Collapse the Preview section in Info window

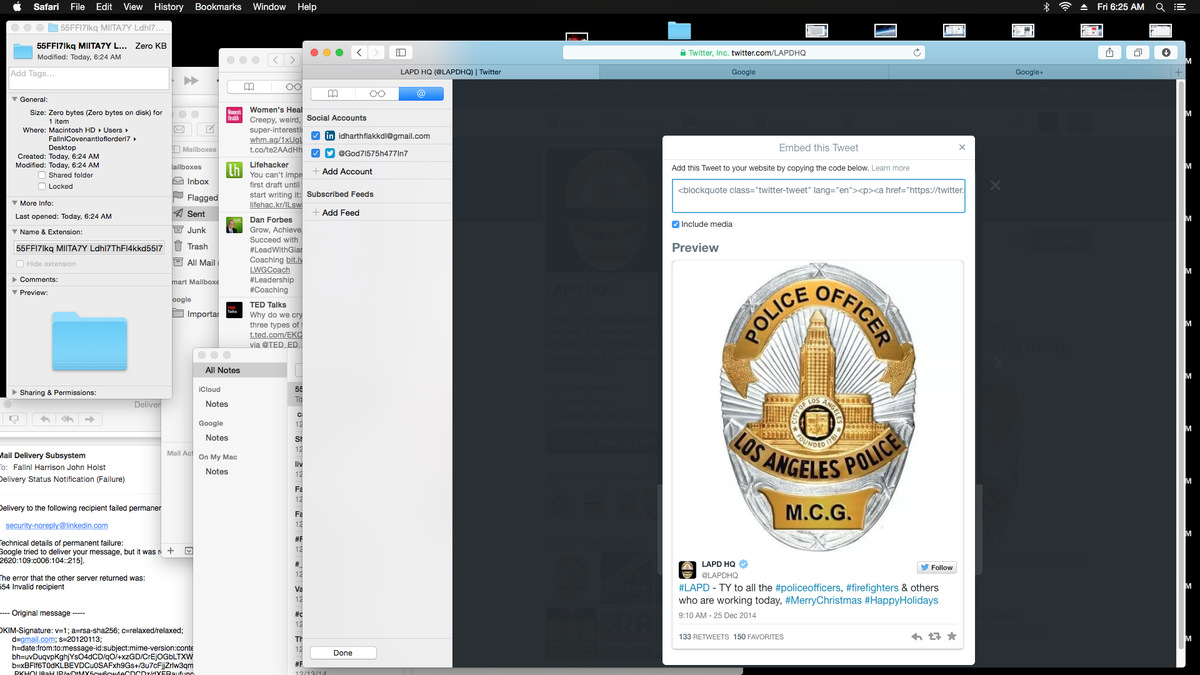click(15, 293)
